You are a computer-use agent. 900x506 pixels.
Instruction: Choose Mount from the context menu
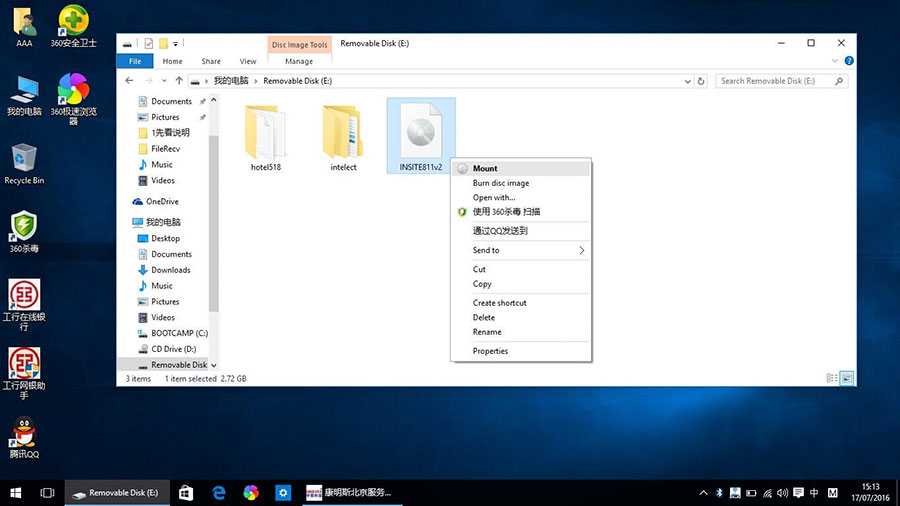click(x=521, y=169)
